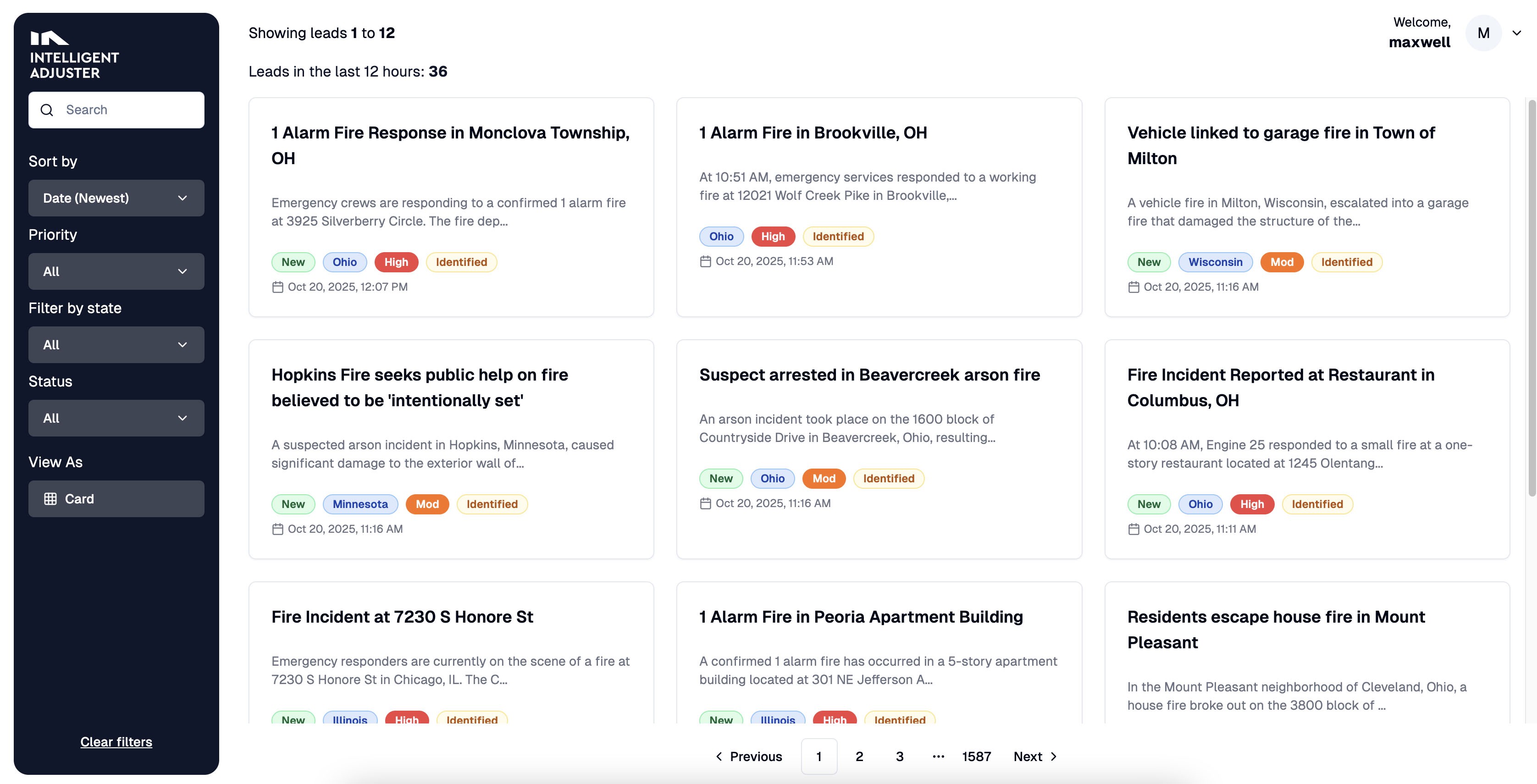
Task: Click the Next pagination button
Action: (x=1035, y=756)
